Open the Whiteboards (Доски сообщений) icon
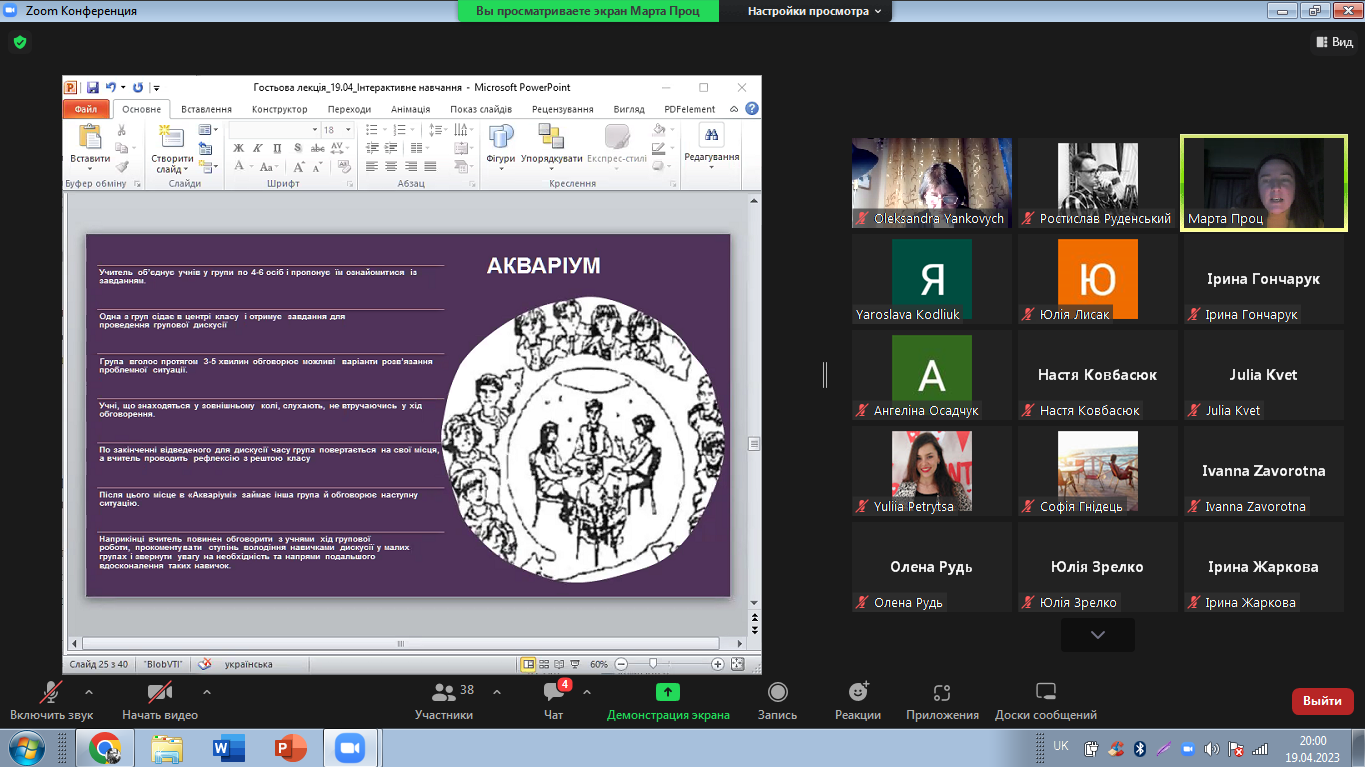 coord(1045,693)
